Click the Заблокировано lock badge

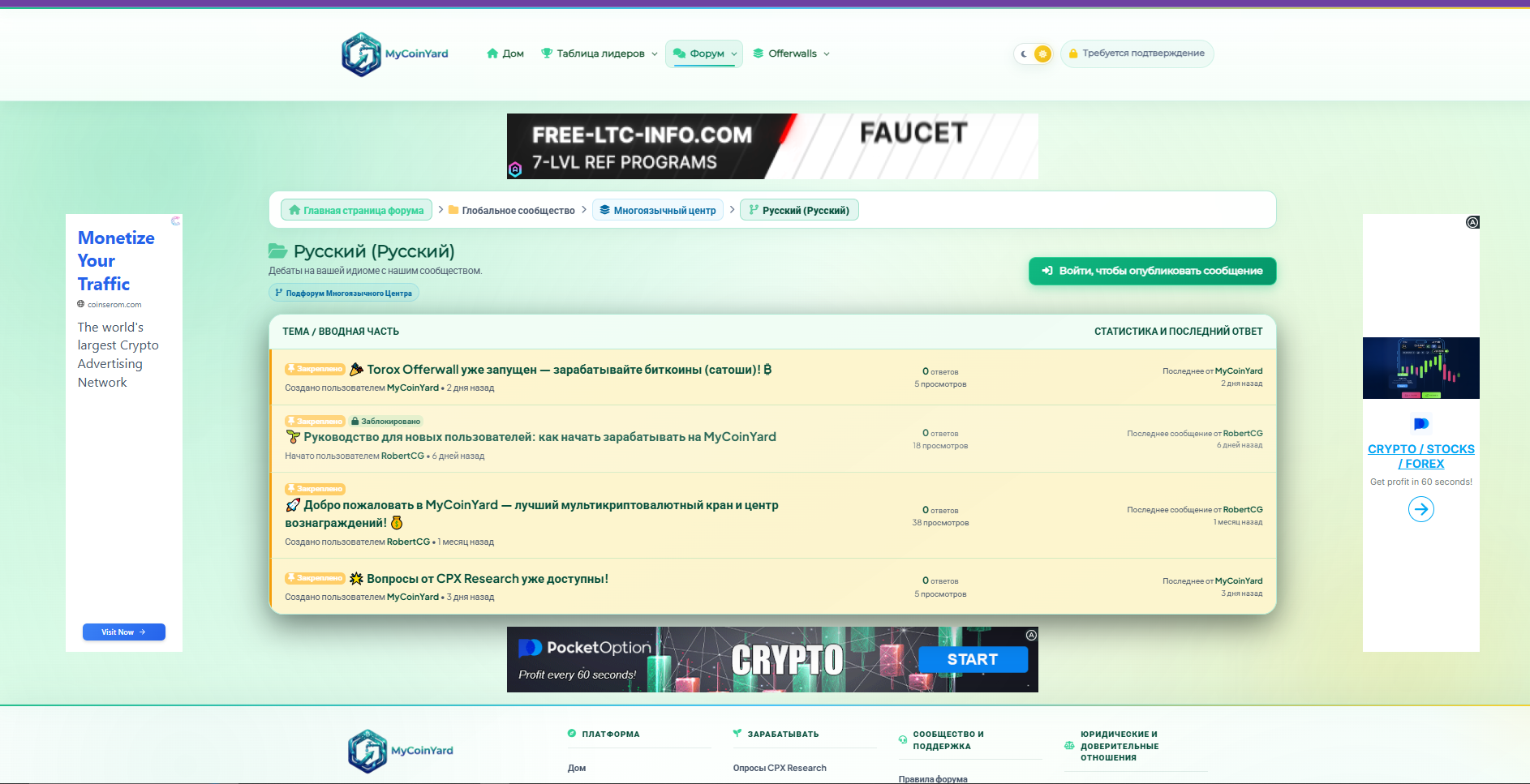coord(386,421)
